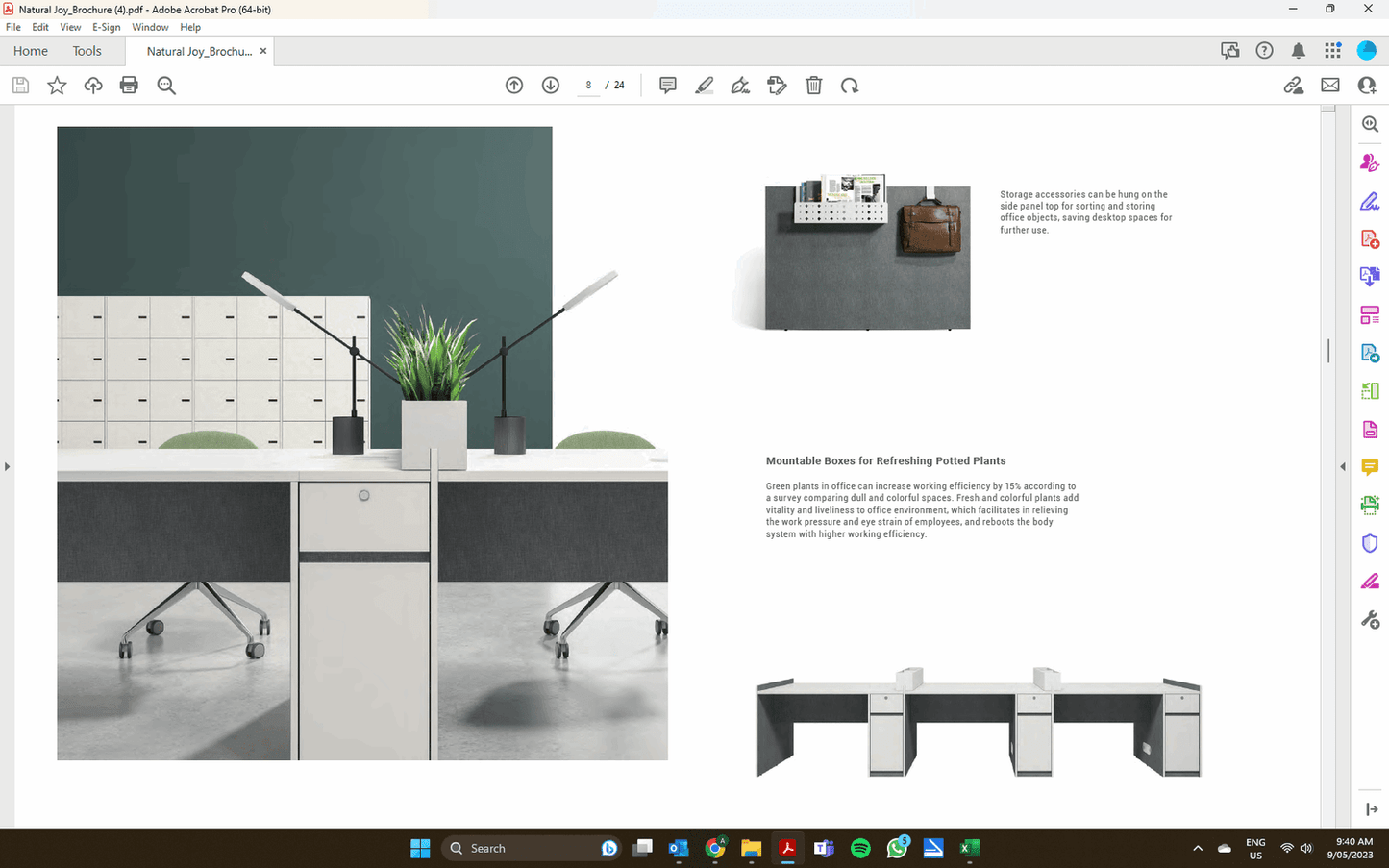Click the page number input field
The image size is (1389, 868).
(588, 86)
